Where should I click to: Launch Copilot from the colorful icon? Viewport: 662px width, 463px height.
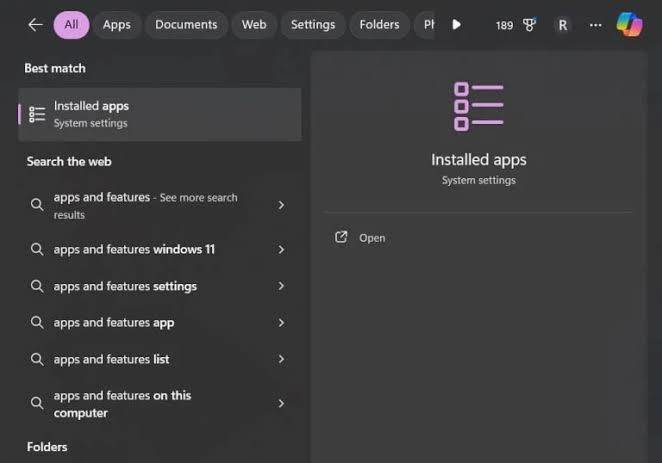pos(629,24)
